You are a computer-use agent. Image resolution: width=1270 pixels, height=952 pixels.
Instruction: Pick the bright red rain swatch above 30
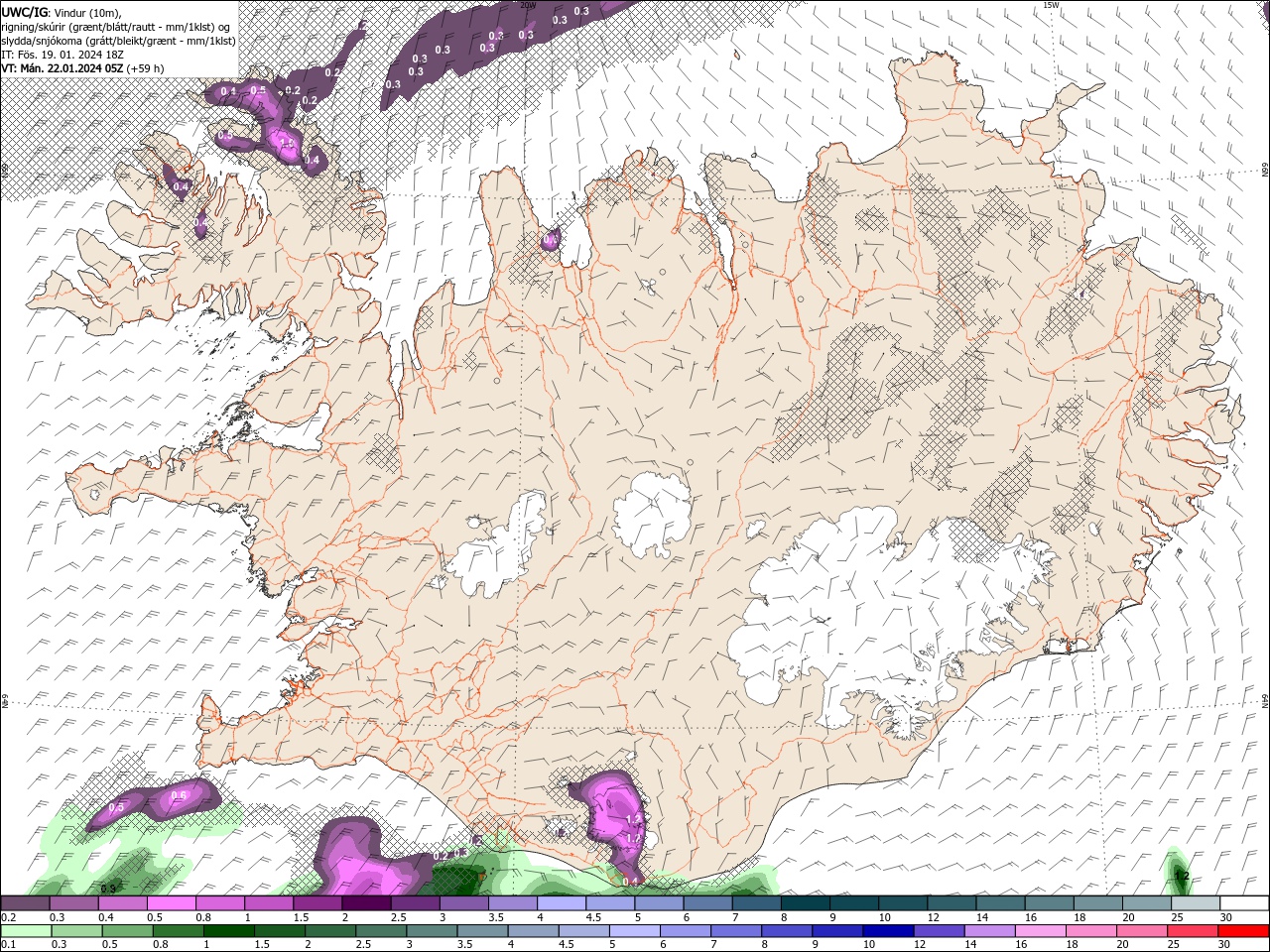click(1243, 931)
